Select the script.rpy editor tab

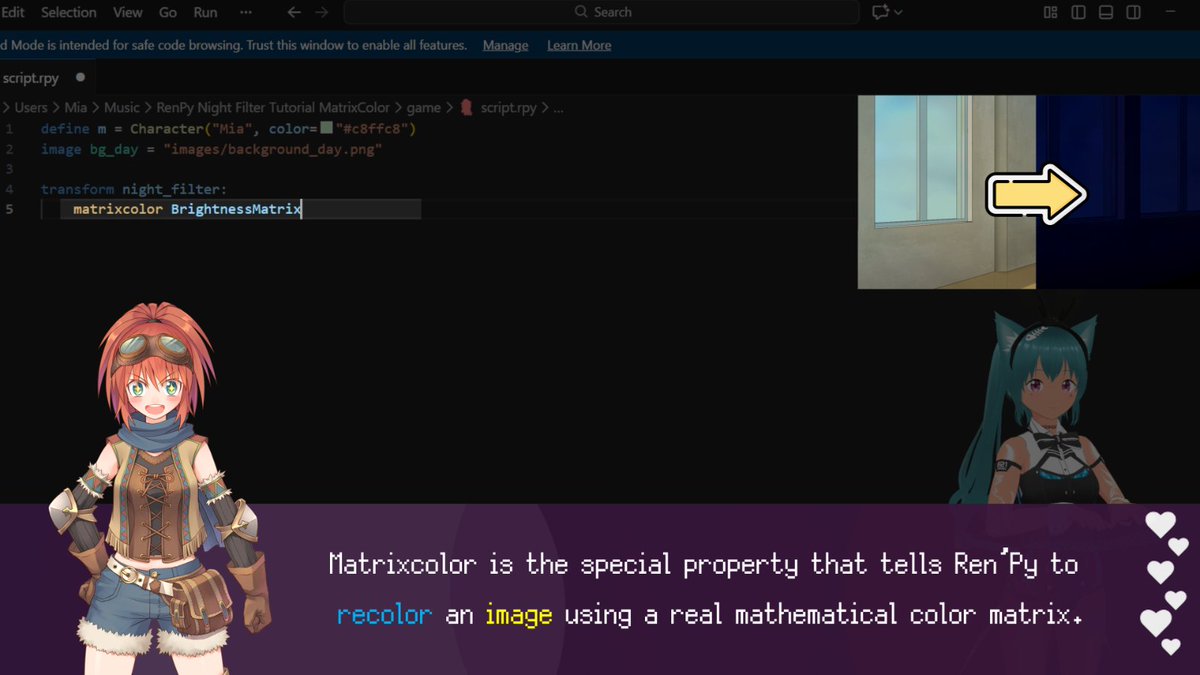[48, 77]
